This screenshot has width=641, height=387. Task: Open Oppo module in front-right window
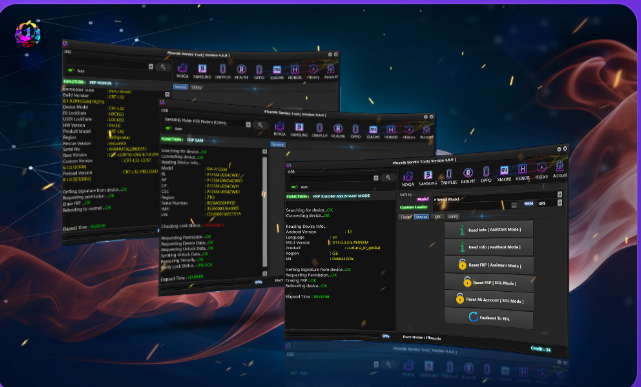[486, 174]
